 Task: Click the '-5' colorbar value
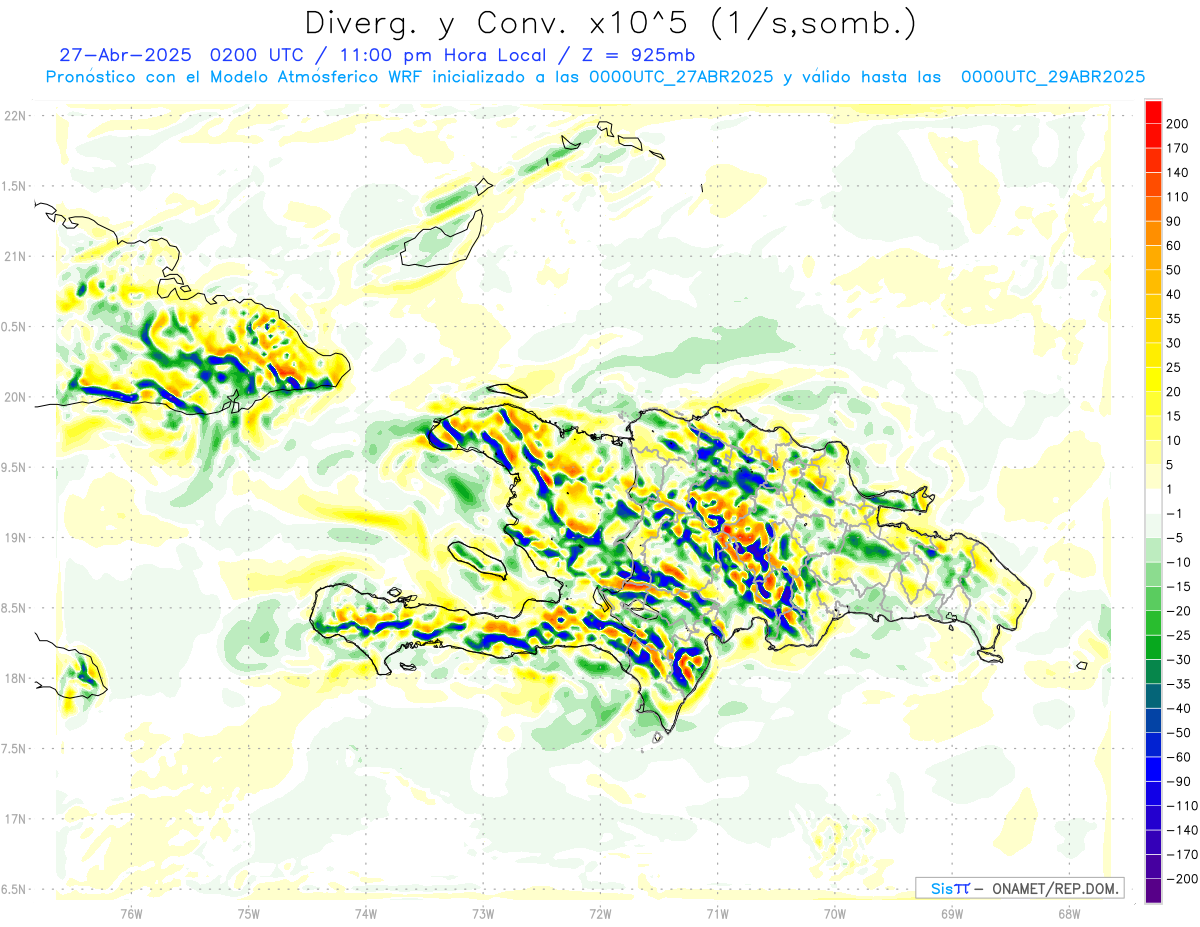pyautogui.click(x=1175, y=538)
